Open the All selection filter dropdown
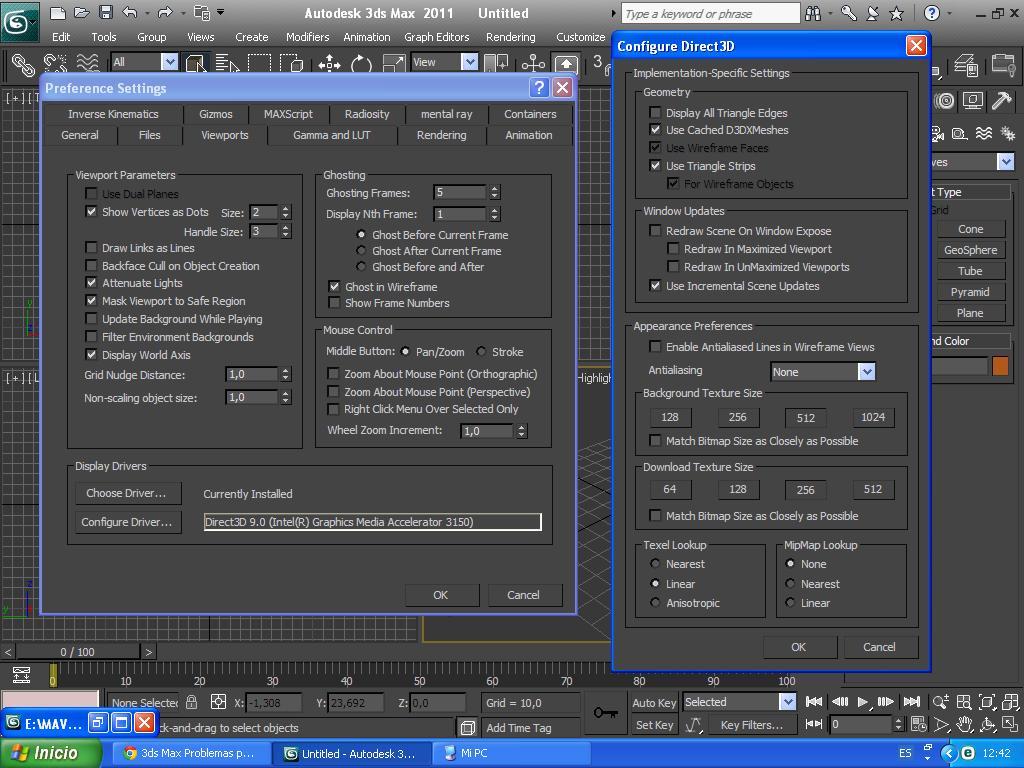1024x768 pixels. [169, 62]
